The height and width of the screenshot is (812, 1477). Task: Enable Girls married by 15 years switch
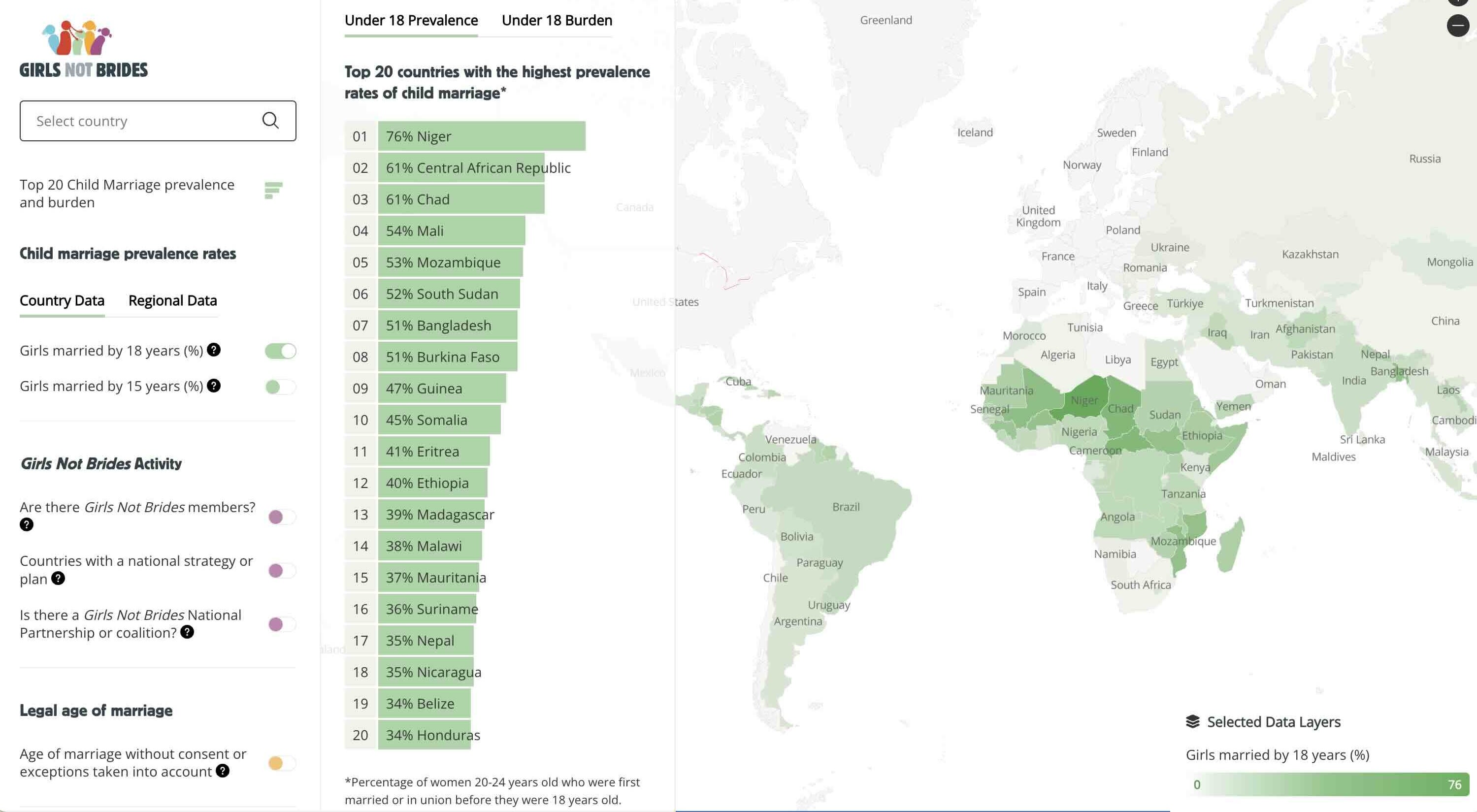coord(280,387)
